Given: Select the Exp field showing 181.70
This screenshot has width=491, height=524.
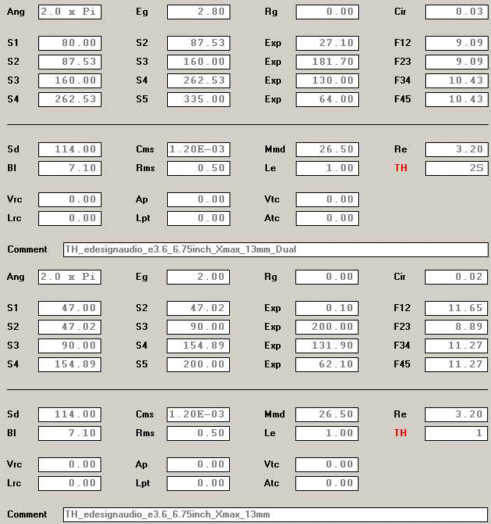Looking at the screenshot, I should (328, 62).
